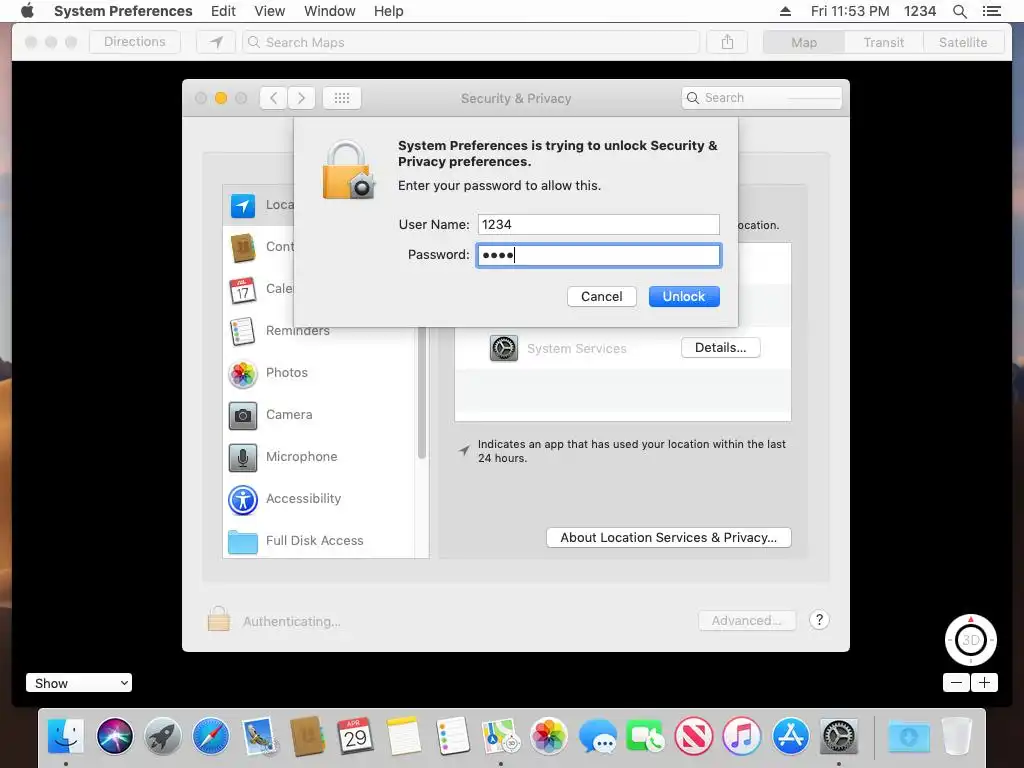Open Siri from the Dock
The image size is (1024, 768).
click(x=114, y=736)
